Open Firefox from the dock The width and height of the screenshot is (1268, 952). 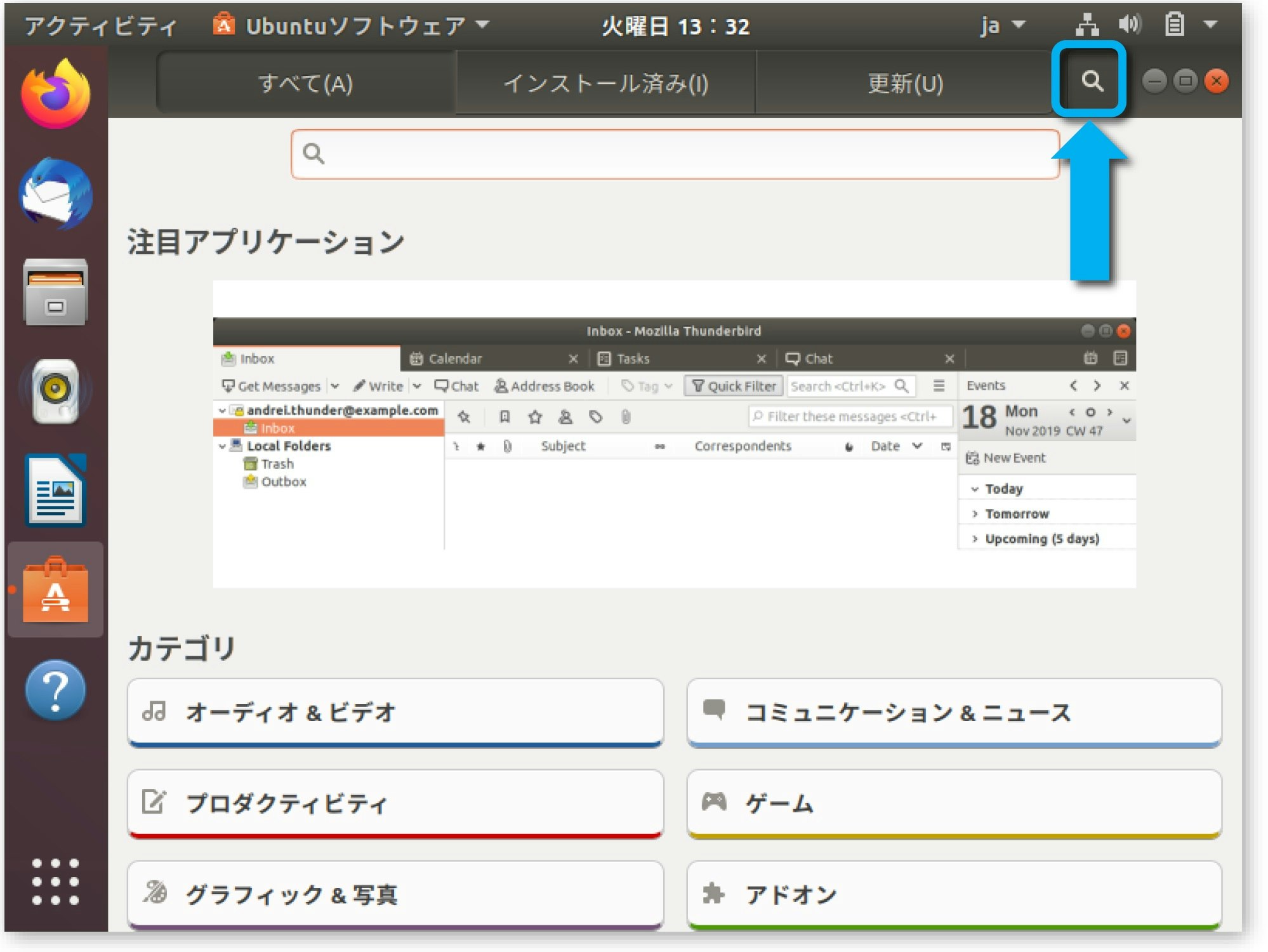click(x=55, y=94)
